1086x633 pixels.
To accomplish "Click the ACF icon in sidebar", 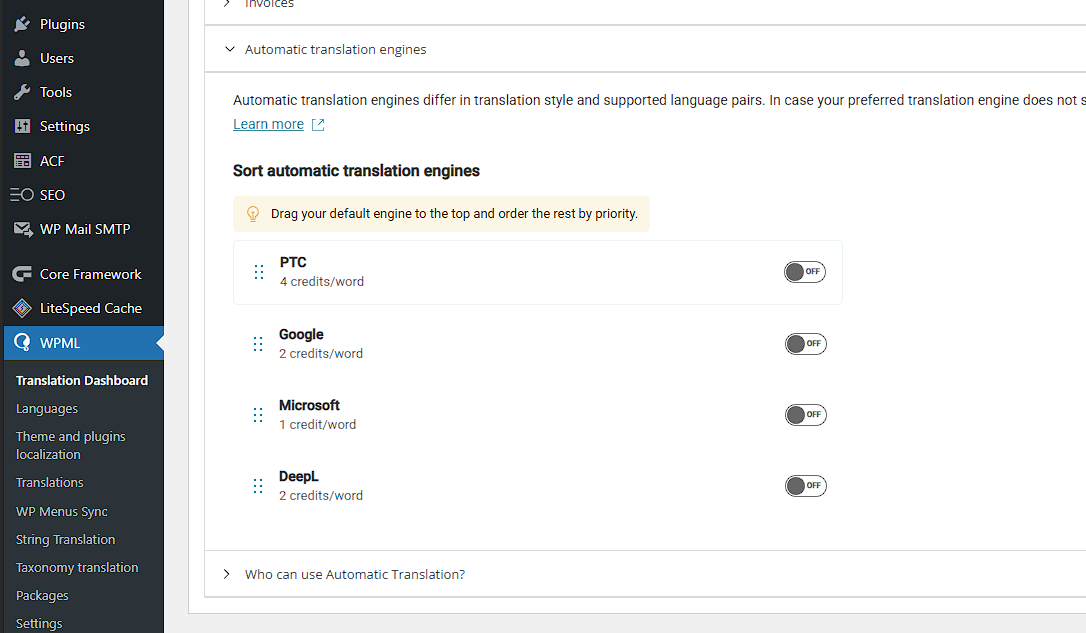I will [x=22, y=161].
